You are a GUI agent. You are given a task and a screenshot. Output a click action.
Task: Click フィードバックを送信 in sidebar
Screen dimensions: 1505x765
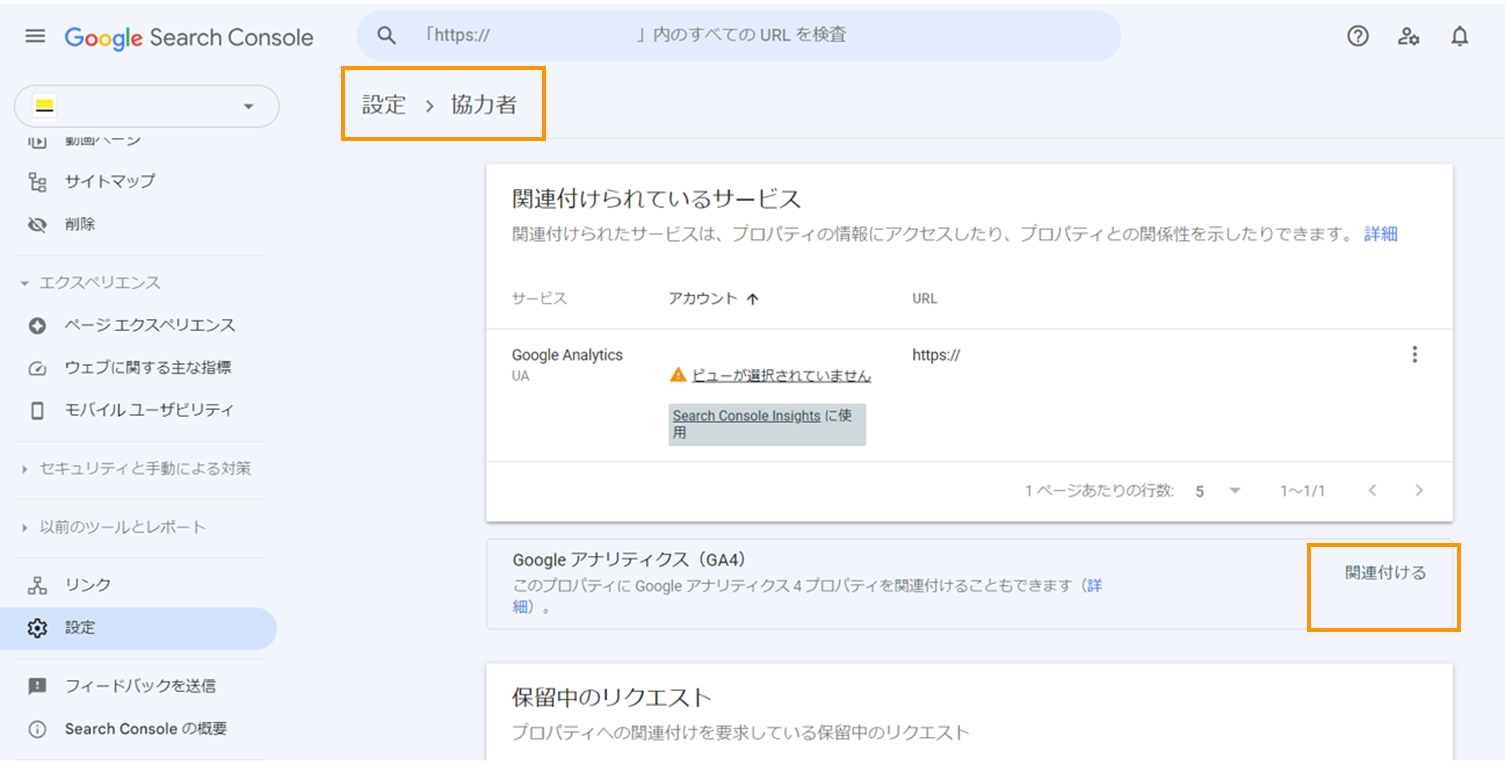[x=138, y=686]
